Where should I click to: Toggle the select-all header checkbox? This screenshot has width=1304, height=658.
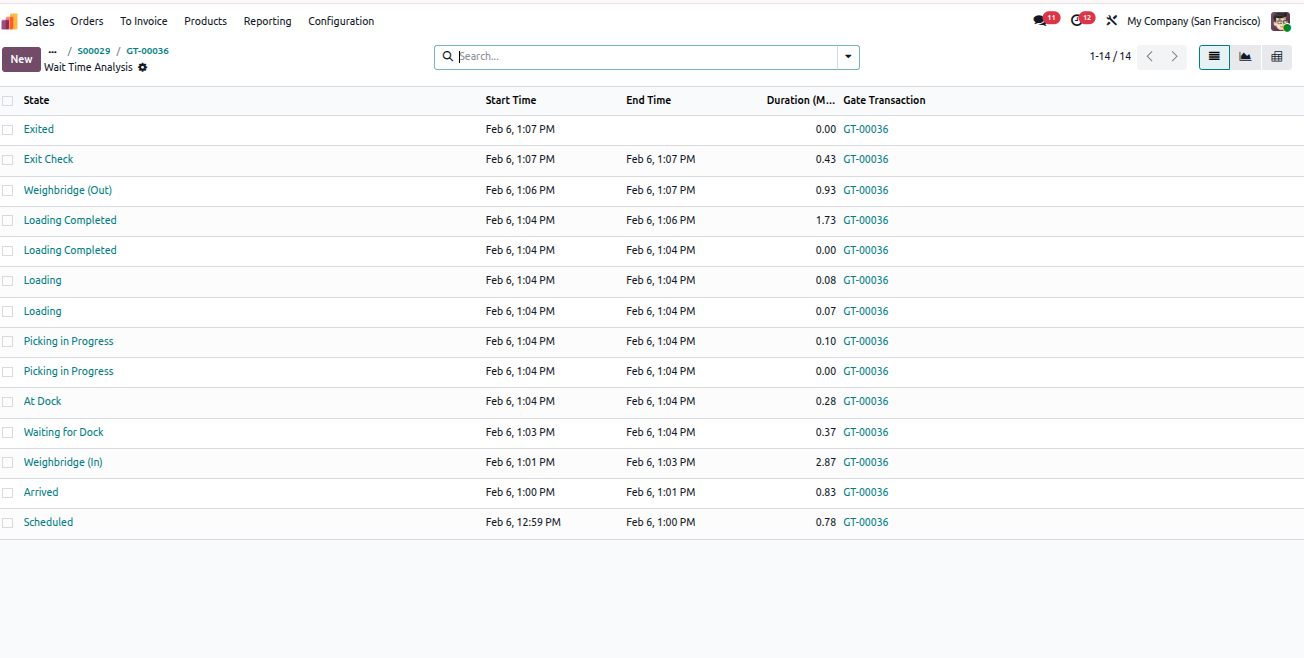pyautogui.click(x=8, y=101)
